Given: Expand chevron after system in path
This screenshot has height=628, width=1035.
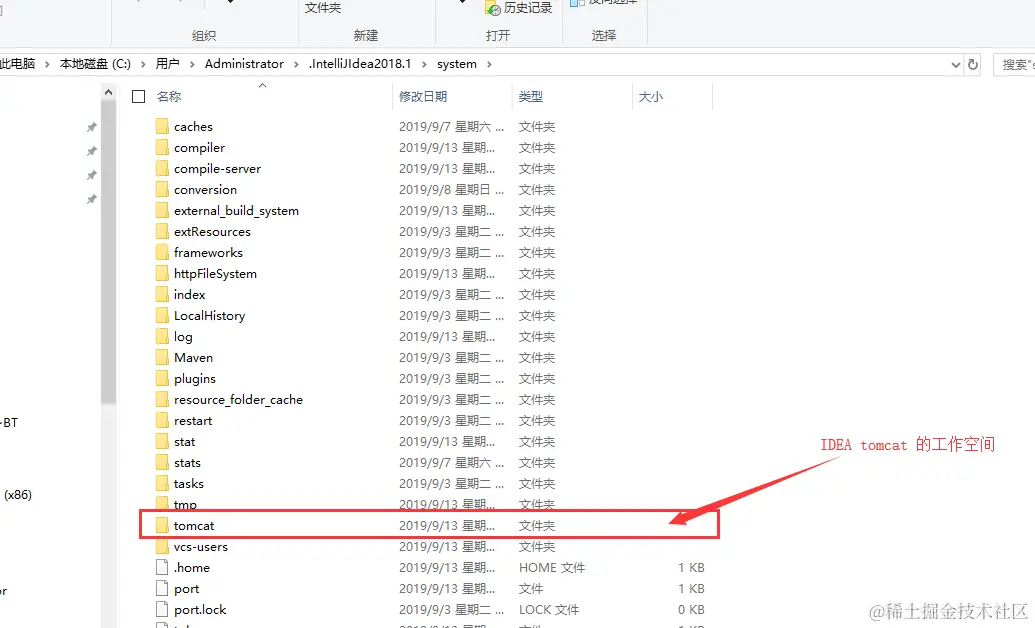Looking at the screenshot, I should pyautogui.click(x=489, y=64).
